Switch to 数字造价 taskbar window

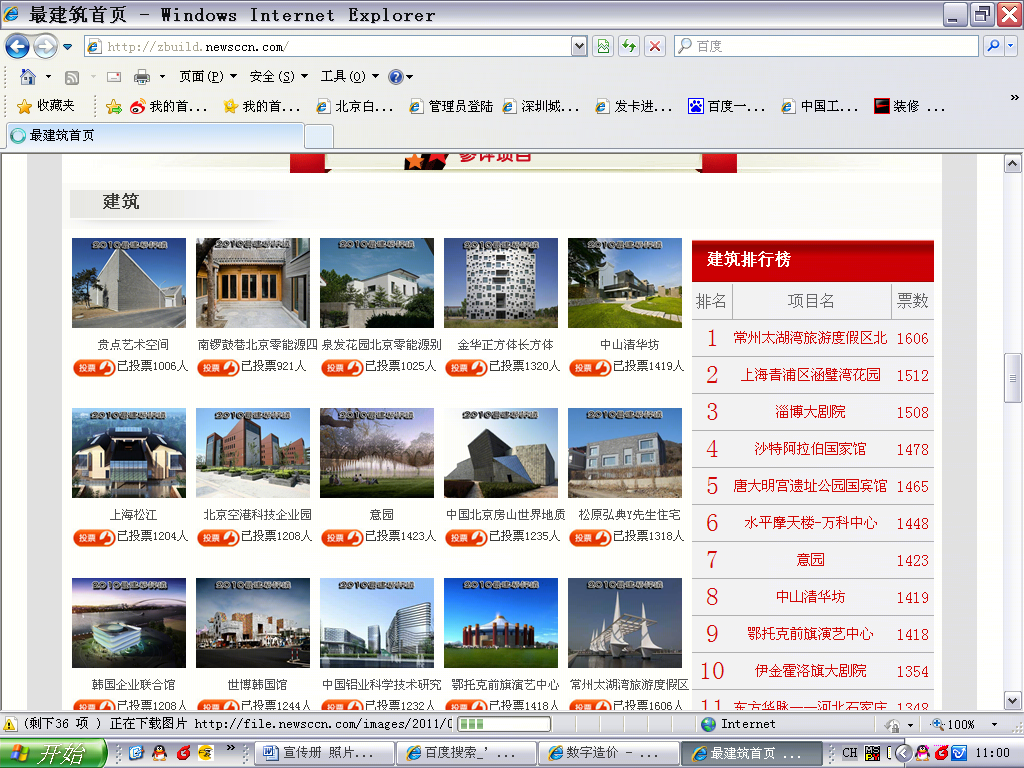tap(608, 754)
